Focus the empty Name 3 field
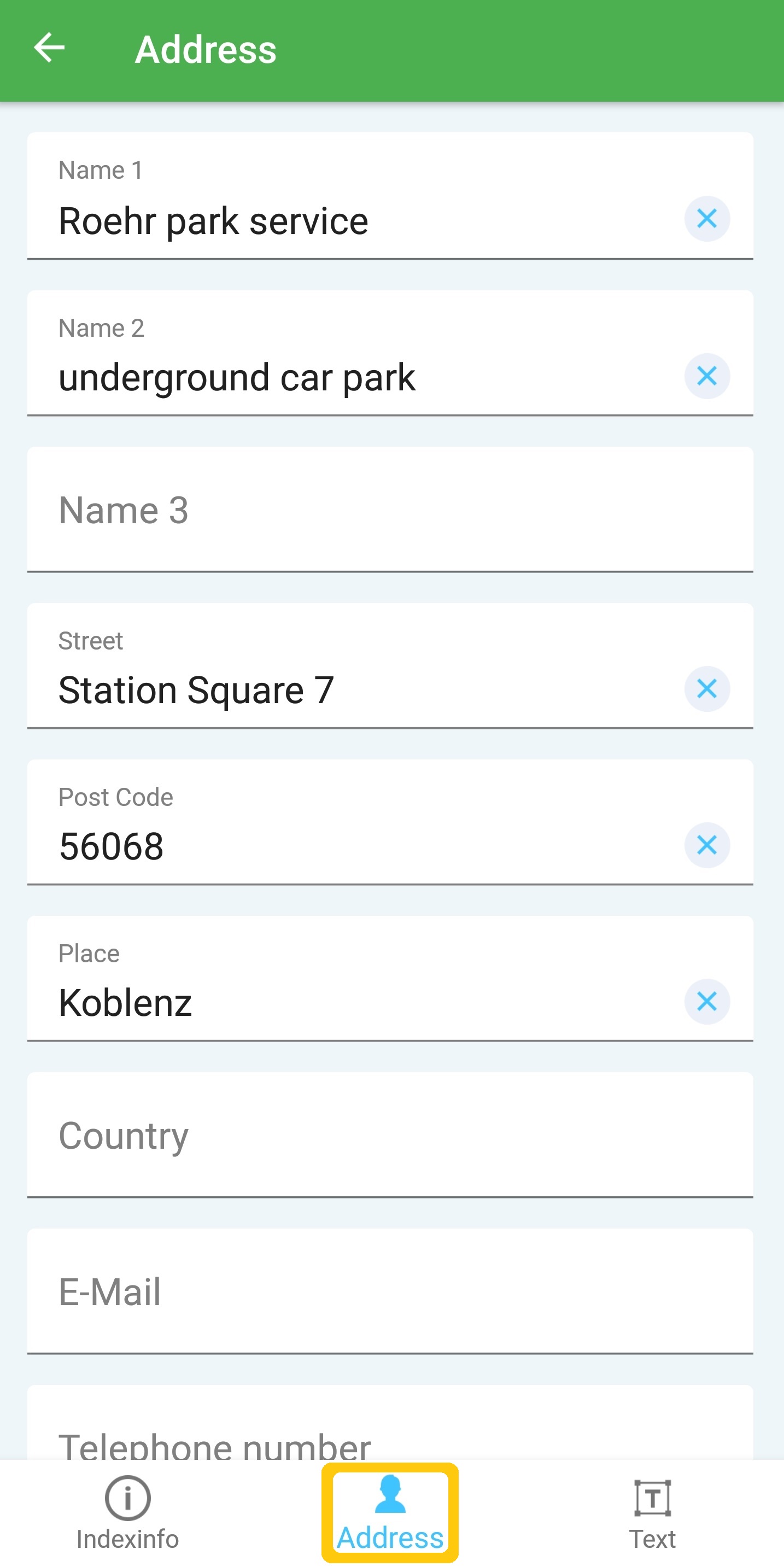Viewport: 784px width, 1567px height. (x=389, y=510)
